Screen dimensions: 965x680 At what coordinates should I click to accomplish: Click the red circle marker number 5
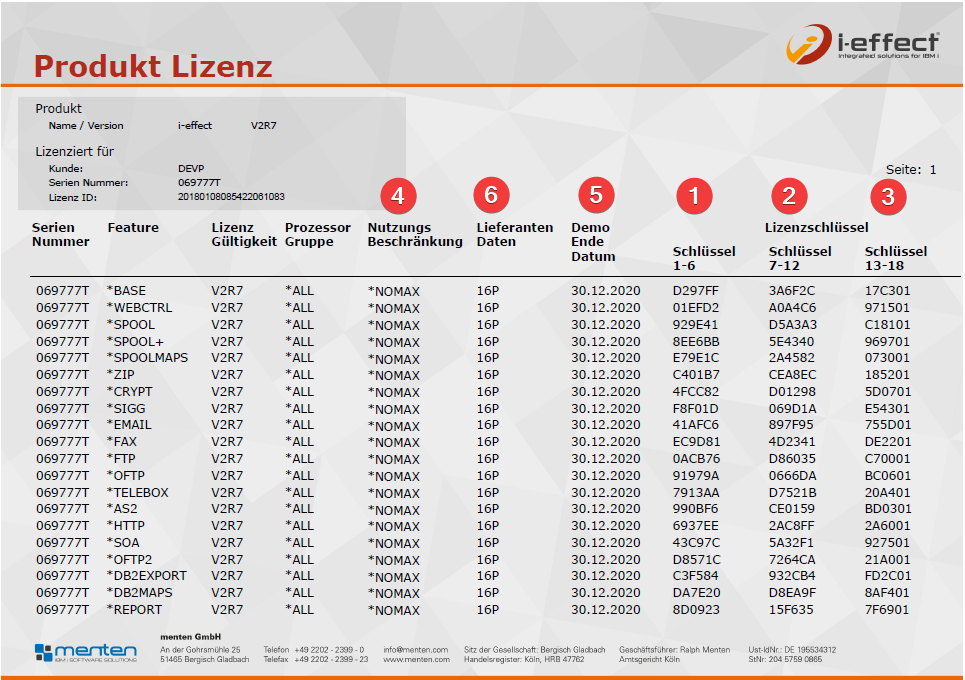[x=596, y=195]
